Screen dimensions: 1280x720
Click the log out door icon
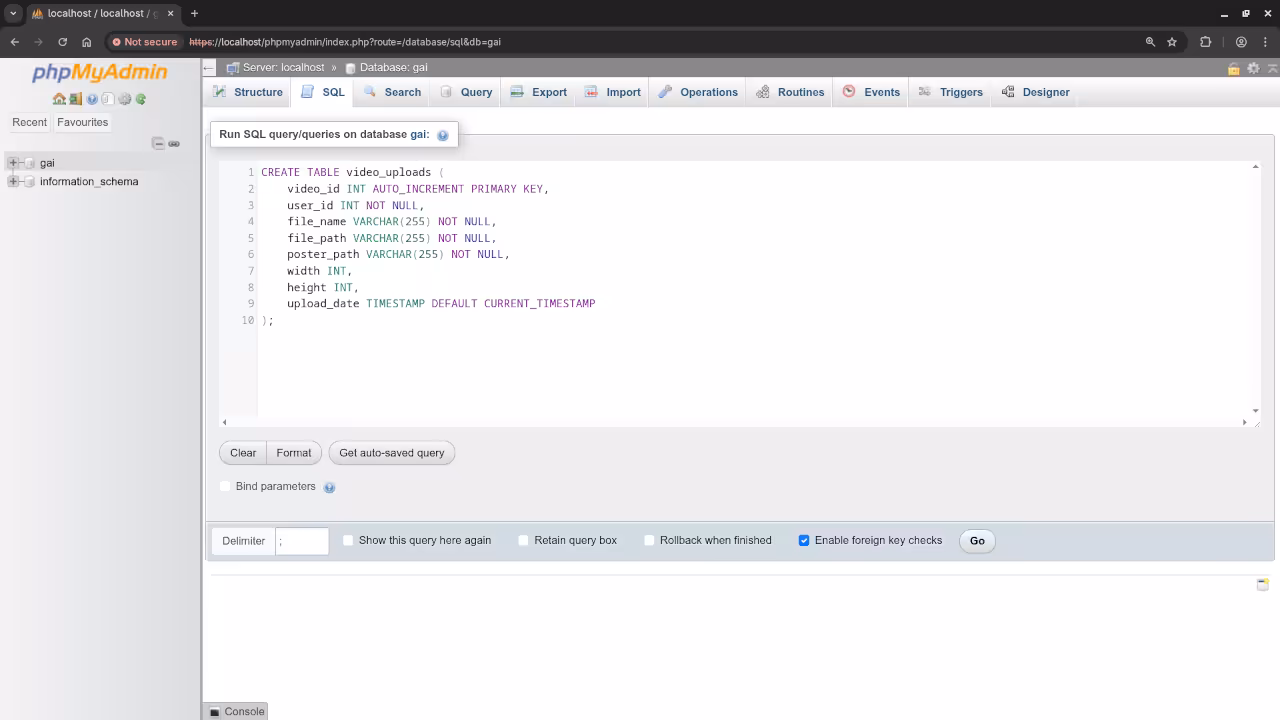pyautogui.click(x=75, y=99)
